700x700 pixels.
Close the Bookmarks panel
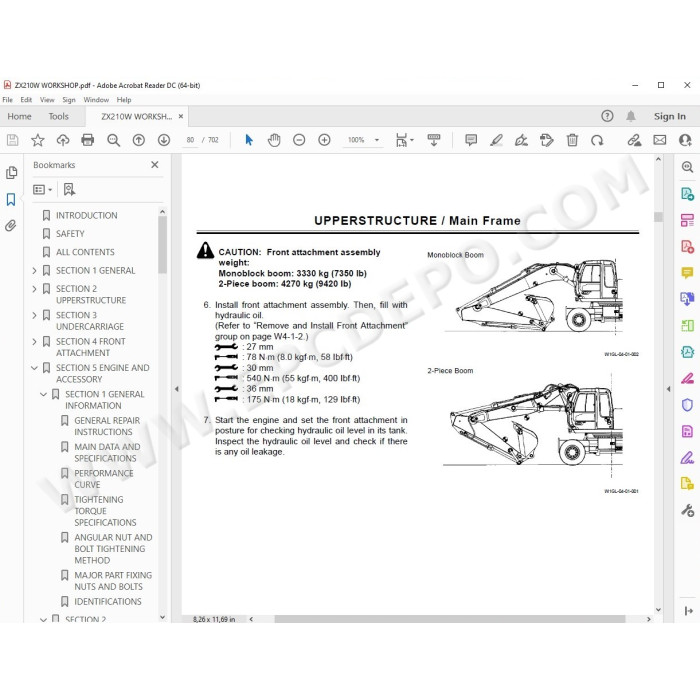[x=154, y=165]
